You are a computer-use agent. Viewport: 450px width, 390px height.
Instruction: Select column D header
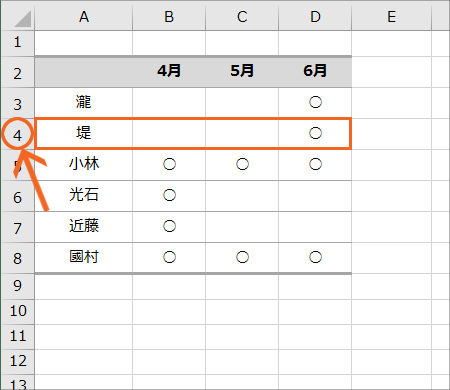[315, 17]
